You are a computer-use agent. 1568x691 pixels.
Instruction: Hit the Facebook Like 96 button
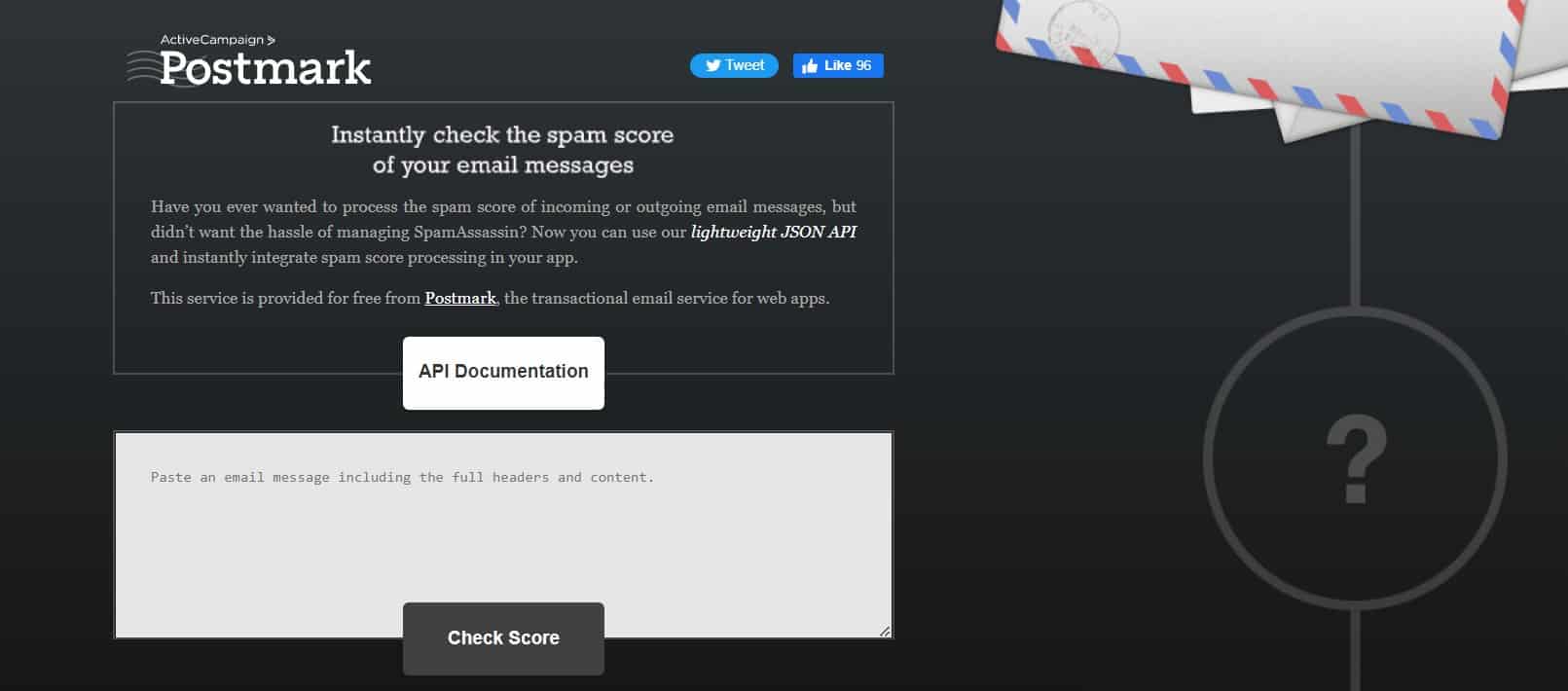pos(838,65)
